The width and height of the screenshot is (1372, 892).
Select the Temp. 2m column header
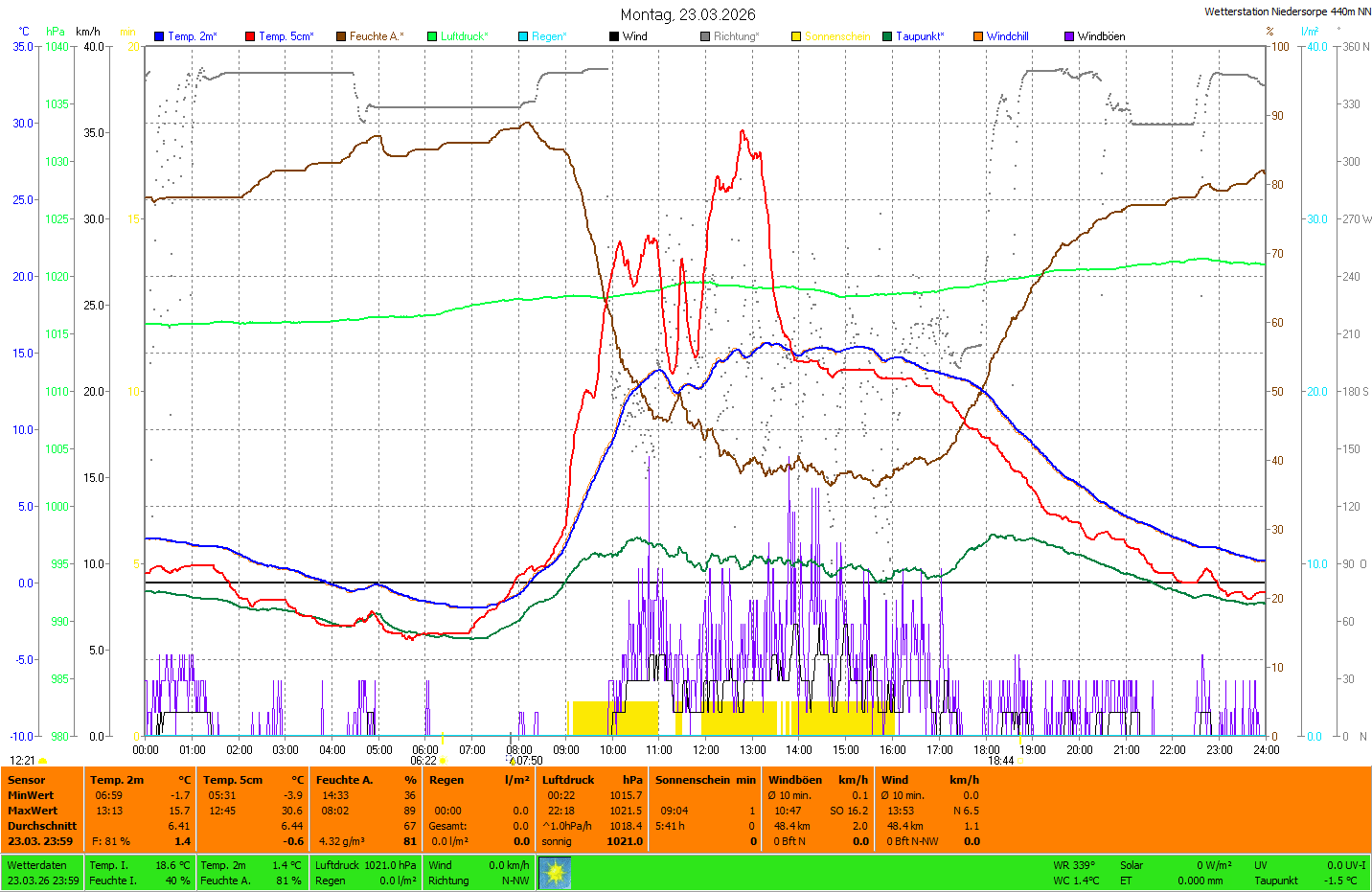click(117, 780)
